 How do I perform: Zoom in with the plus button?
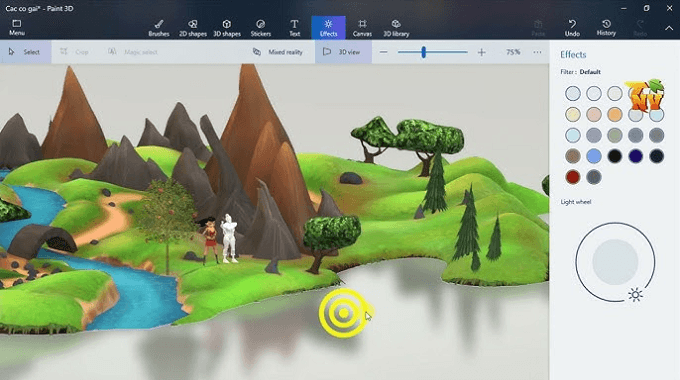pyautogui.click(x=481, y=52)
